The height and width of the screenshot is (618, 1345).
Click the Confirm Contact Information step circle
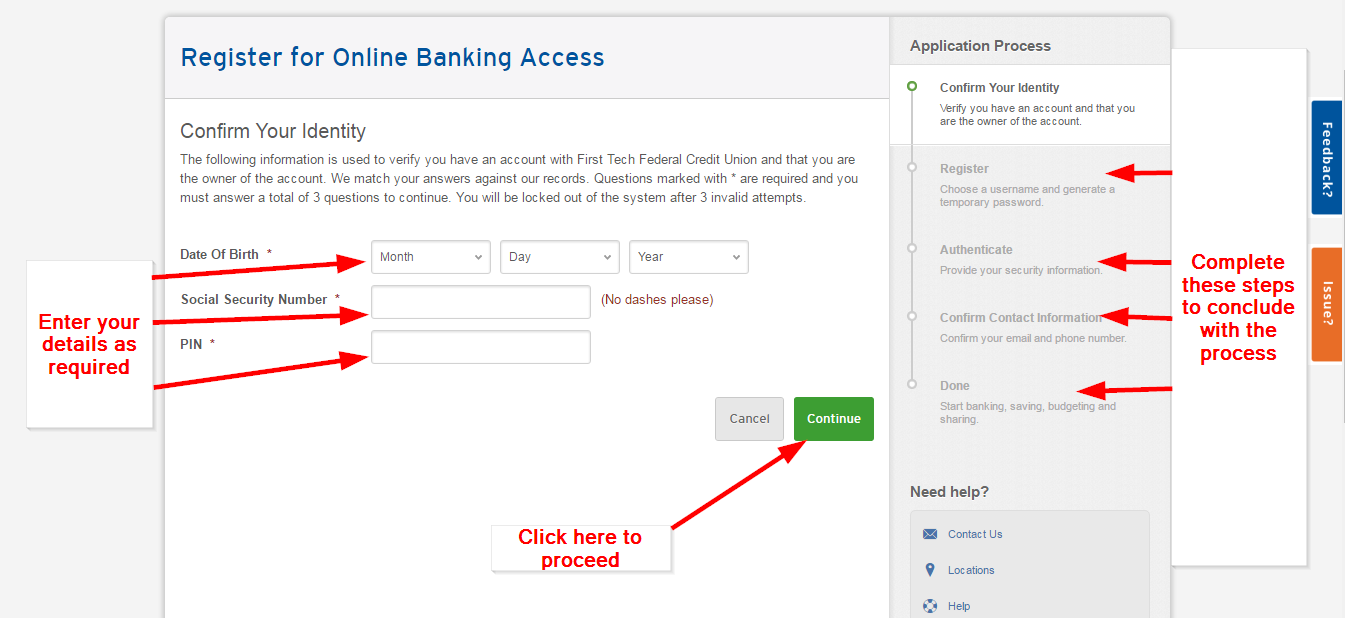[912, 317]
